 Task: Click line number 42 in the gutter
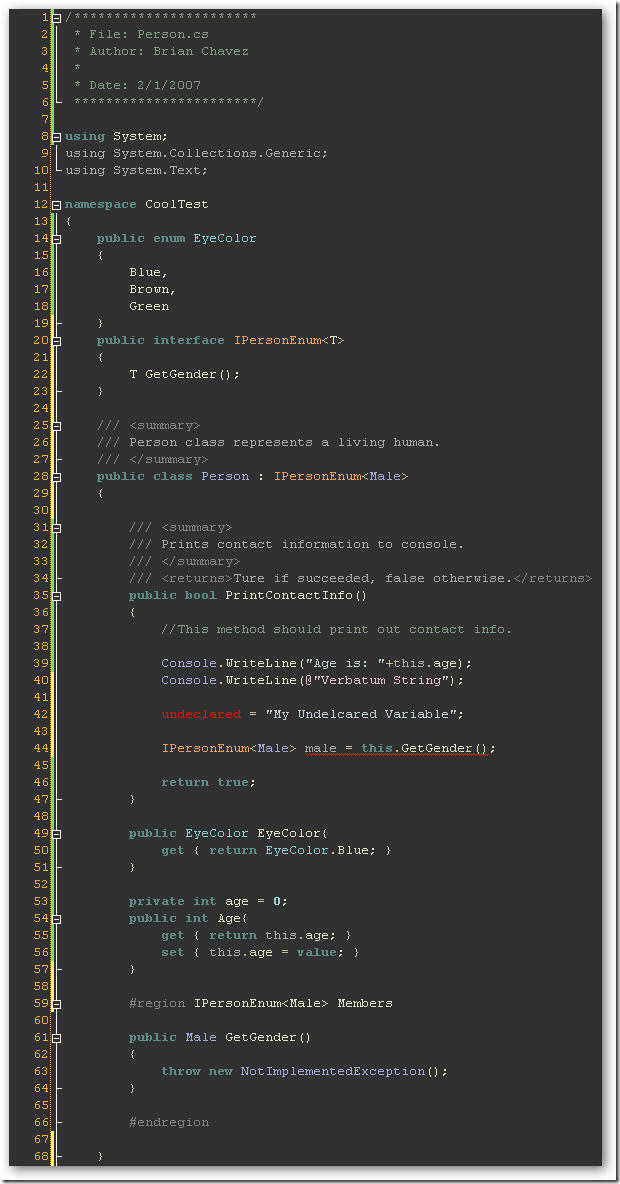tap(41, 714)
